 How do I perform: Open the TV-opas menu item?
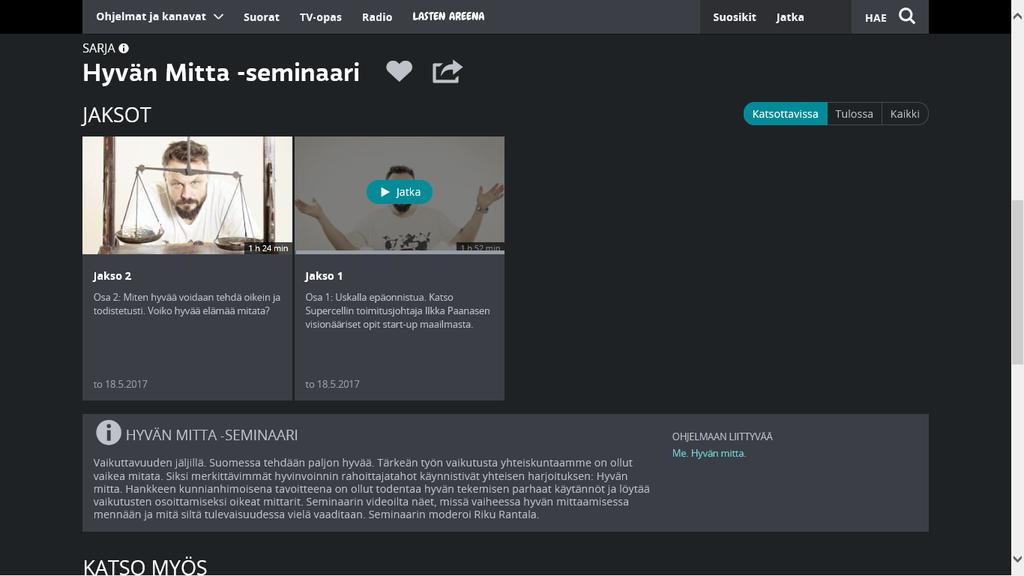pos(321,17)
